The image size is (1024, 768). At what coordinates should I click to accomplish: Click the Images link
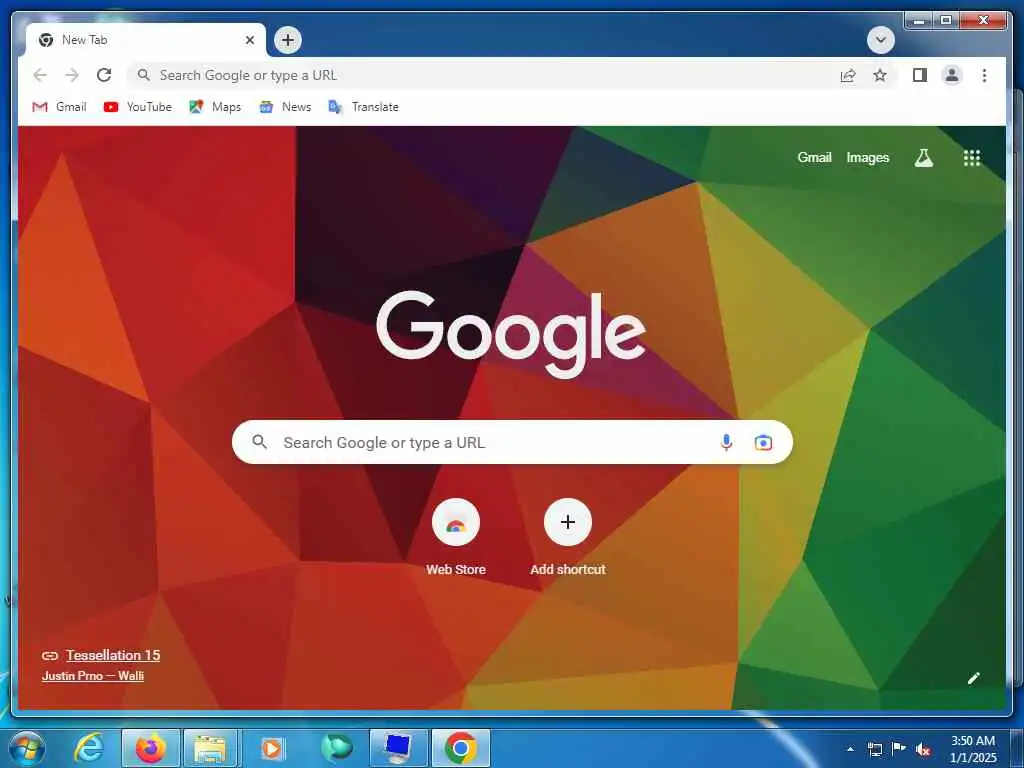(867, 157)
